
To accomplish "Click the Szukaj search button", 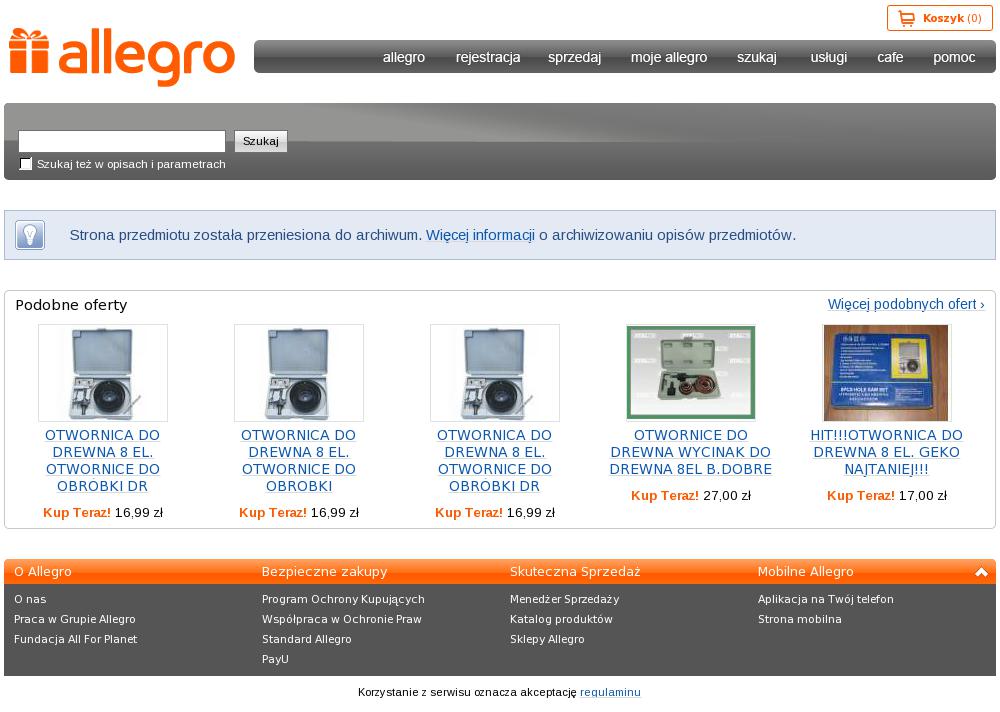I will point(261,141).
